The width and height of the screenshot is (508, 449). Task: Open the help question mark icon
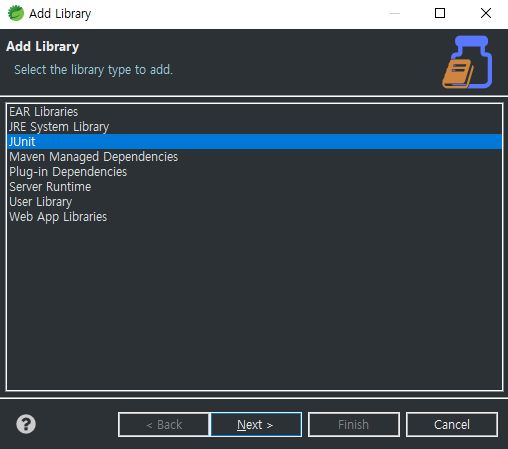tap(26, 424)
